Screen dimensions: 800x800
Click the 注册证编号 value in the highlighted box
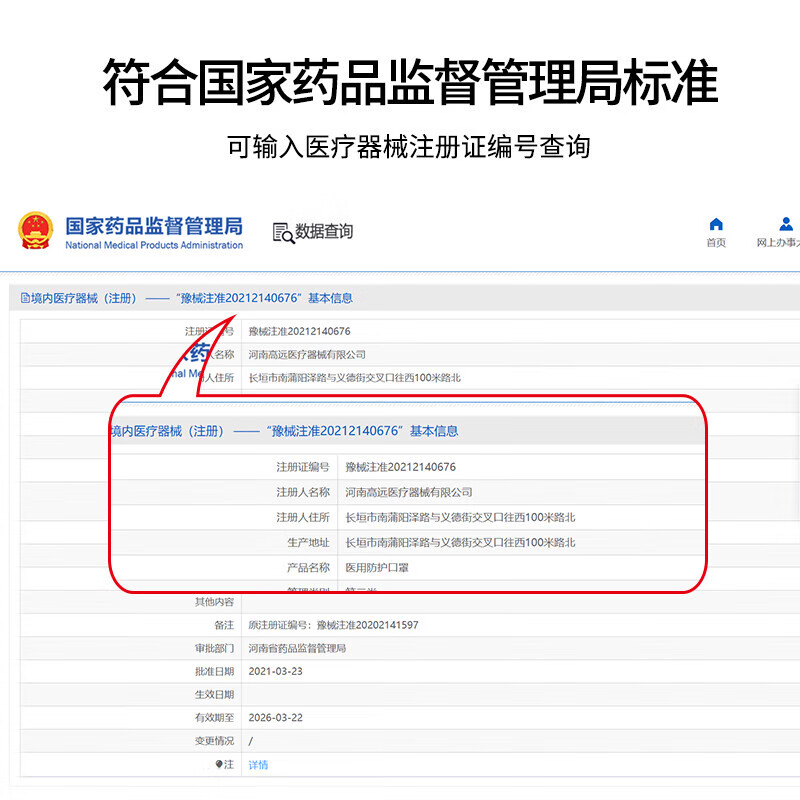point(400,467)
